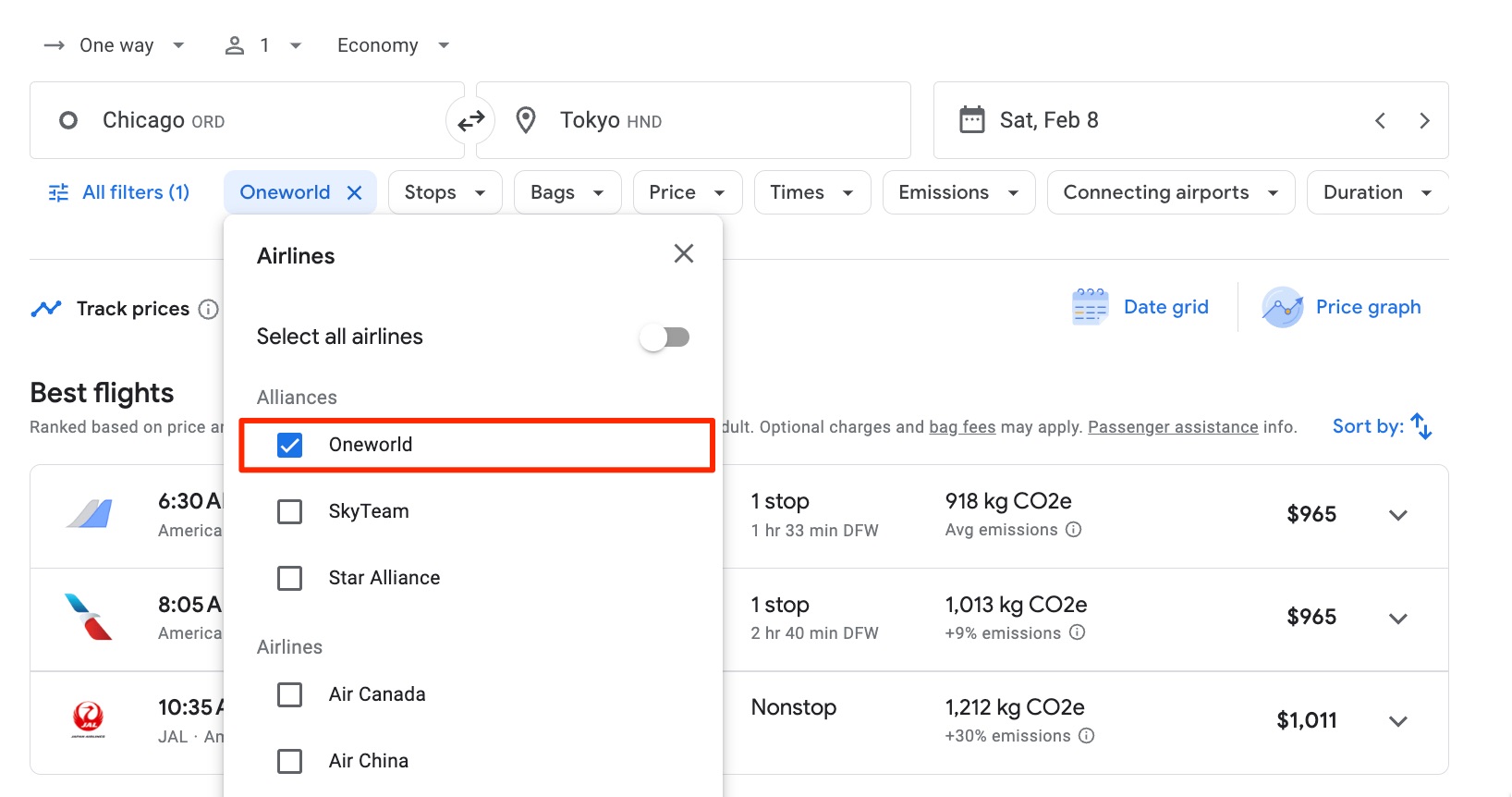Open the passenger count dropdown
Viewport: 1512px width, 797px height.
point(263,45)
